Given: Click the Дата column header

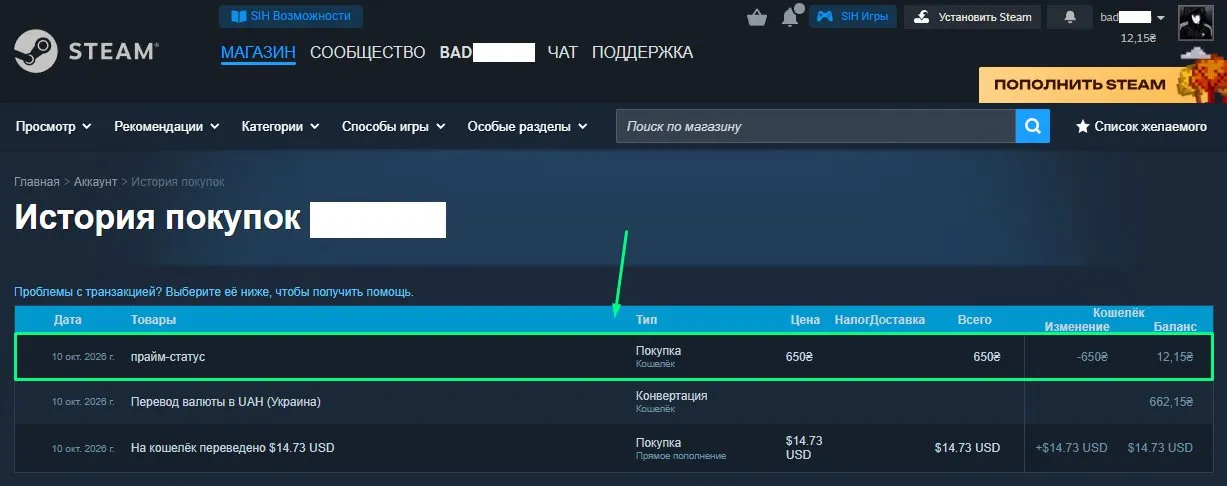Looking at the screenshot, I should pos(68,320).
